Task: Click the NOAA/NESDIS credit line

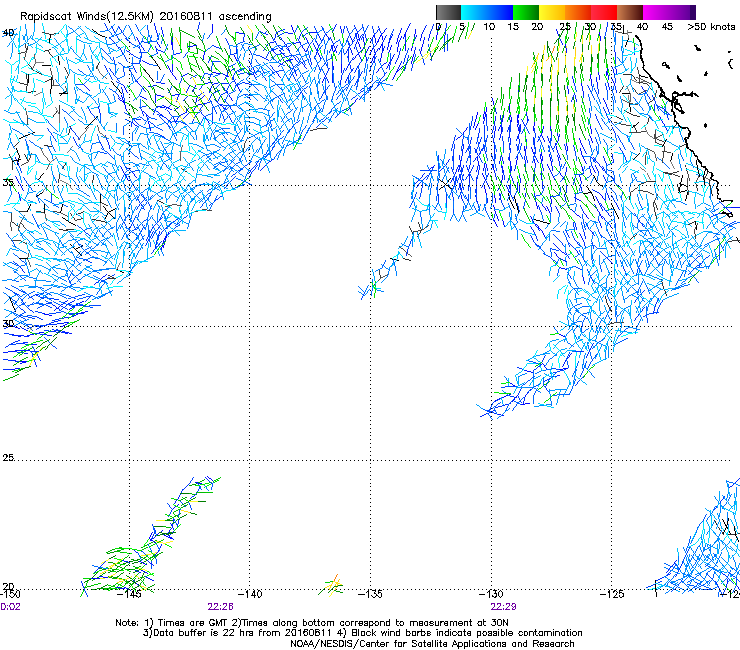Action: [x=432, y=644]
